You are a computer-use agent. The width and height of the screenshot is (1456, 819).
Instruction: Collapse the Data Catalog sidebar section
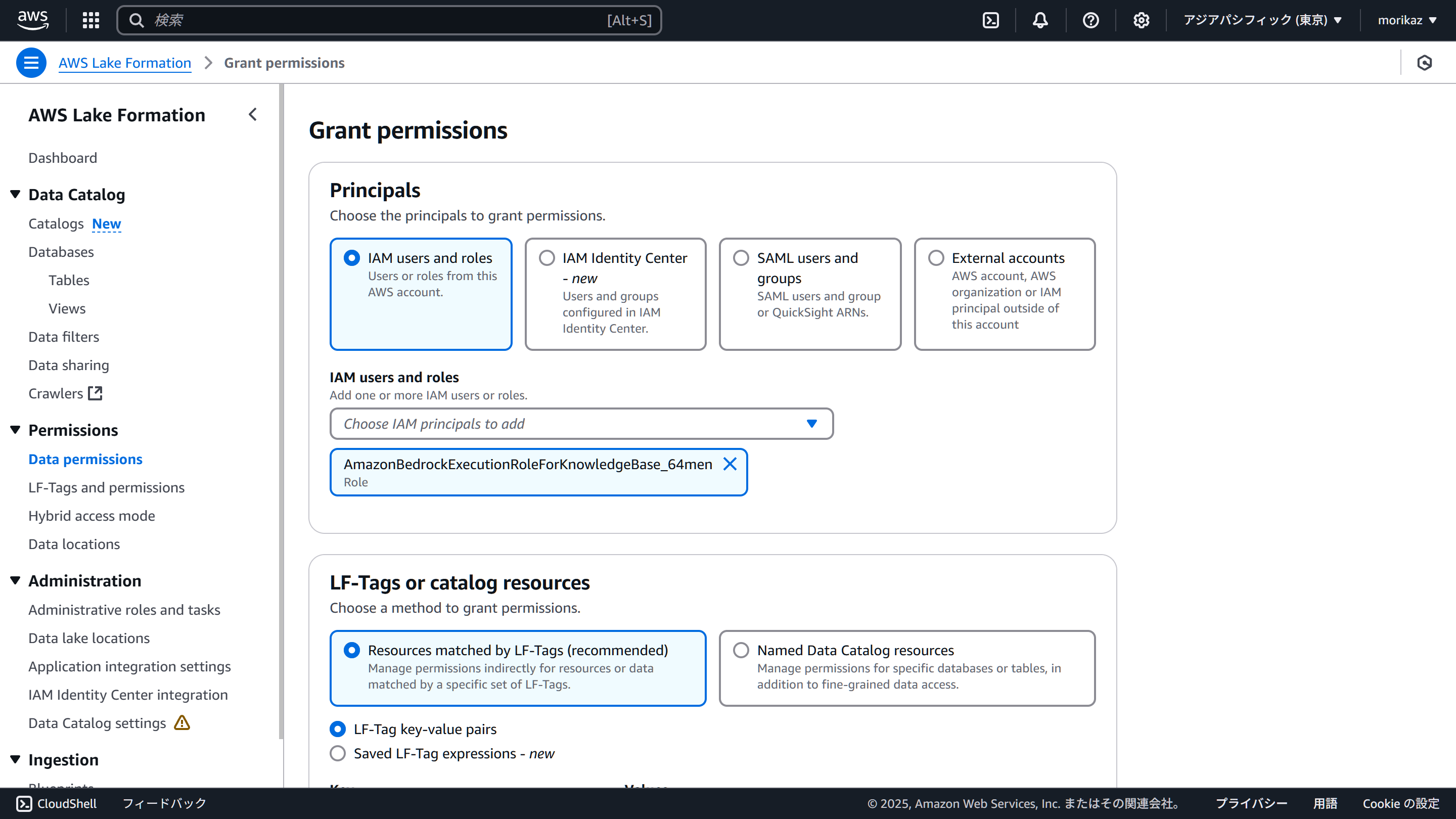coord(15,195)
